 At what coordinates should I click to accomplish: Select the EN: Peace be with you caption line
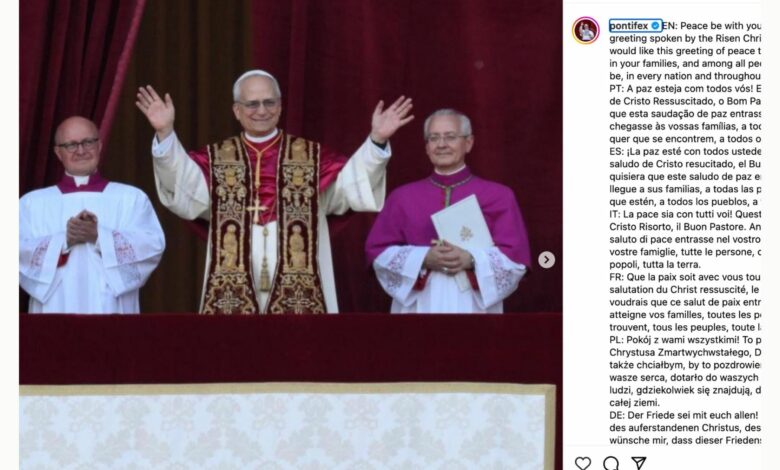pyautogui.click(x=711, y=25)
